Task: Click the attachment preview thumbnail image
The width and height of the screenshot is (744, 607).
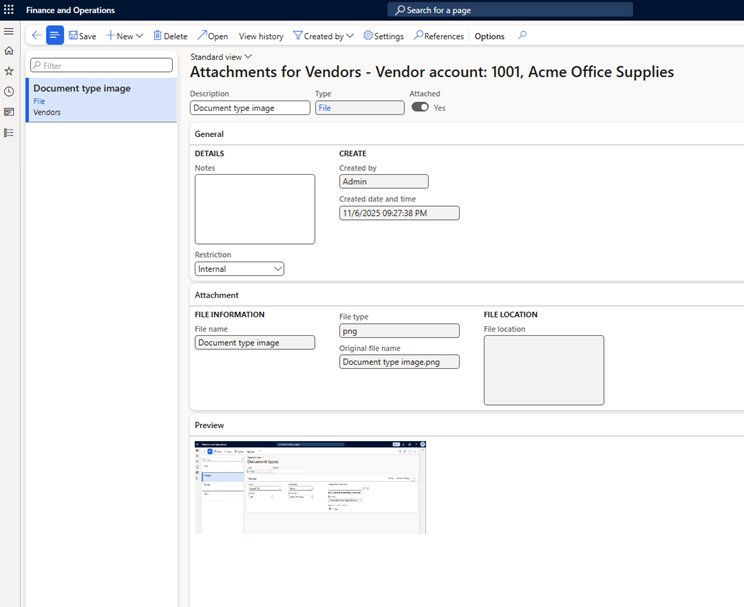Action: [310, 487]
